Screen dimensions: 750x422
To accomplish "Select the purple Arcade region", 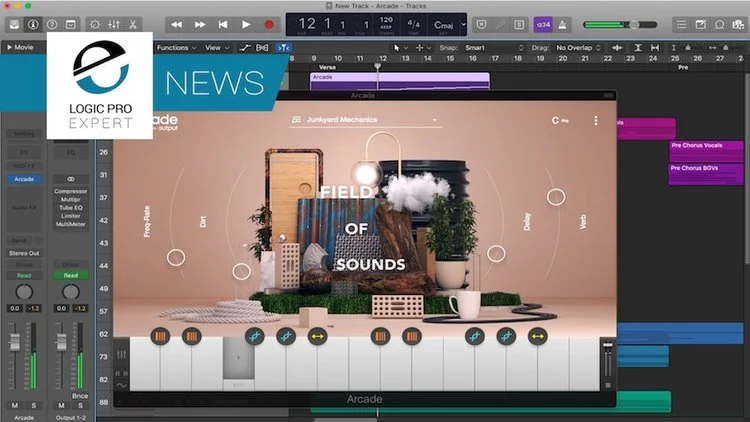I will click(x=400, y=81).
